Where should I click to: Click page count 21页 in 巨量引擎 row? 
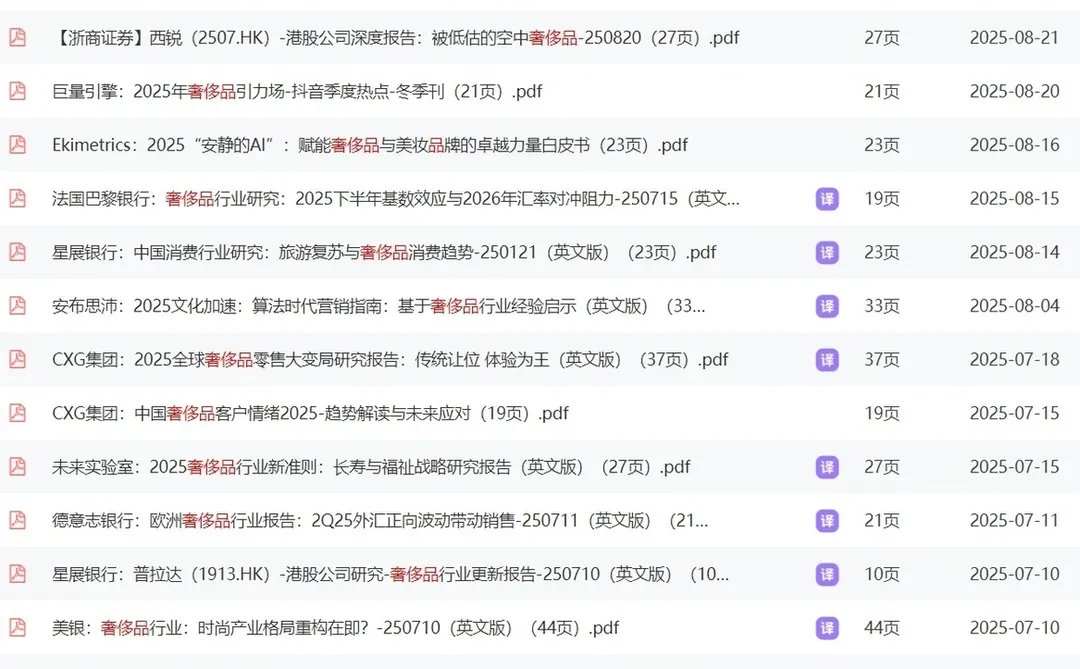(x=882, y=91)
